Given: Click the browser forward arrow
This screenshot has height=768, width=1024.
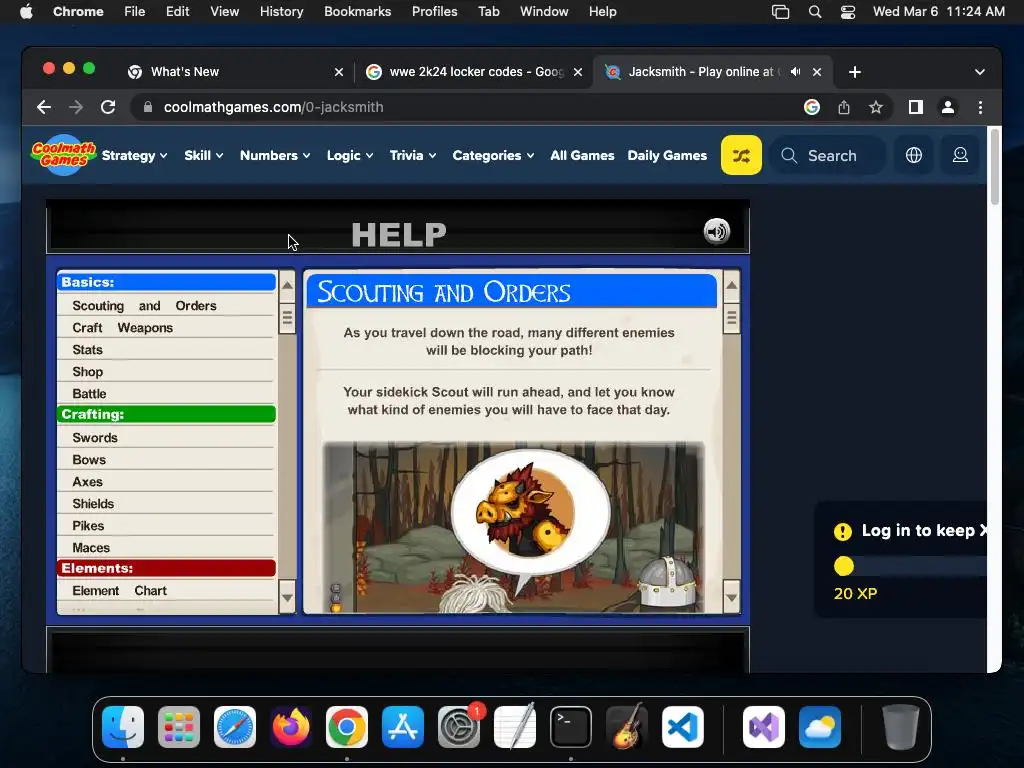Looking at the screenshot, I should pyautogui.click(x=76, y=107).
